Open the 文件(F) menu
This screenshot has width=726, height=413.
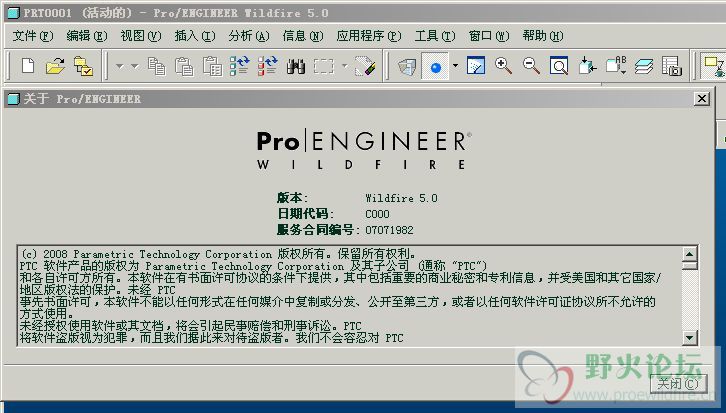[x=33, y=36]
